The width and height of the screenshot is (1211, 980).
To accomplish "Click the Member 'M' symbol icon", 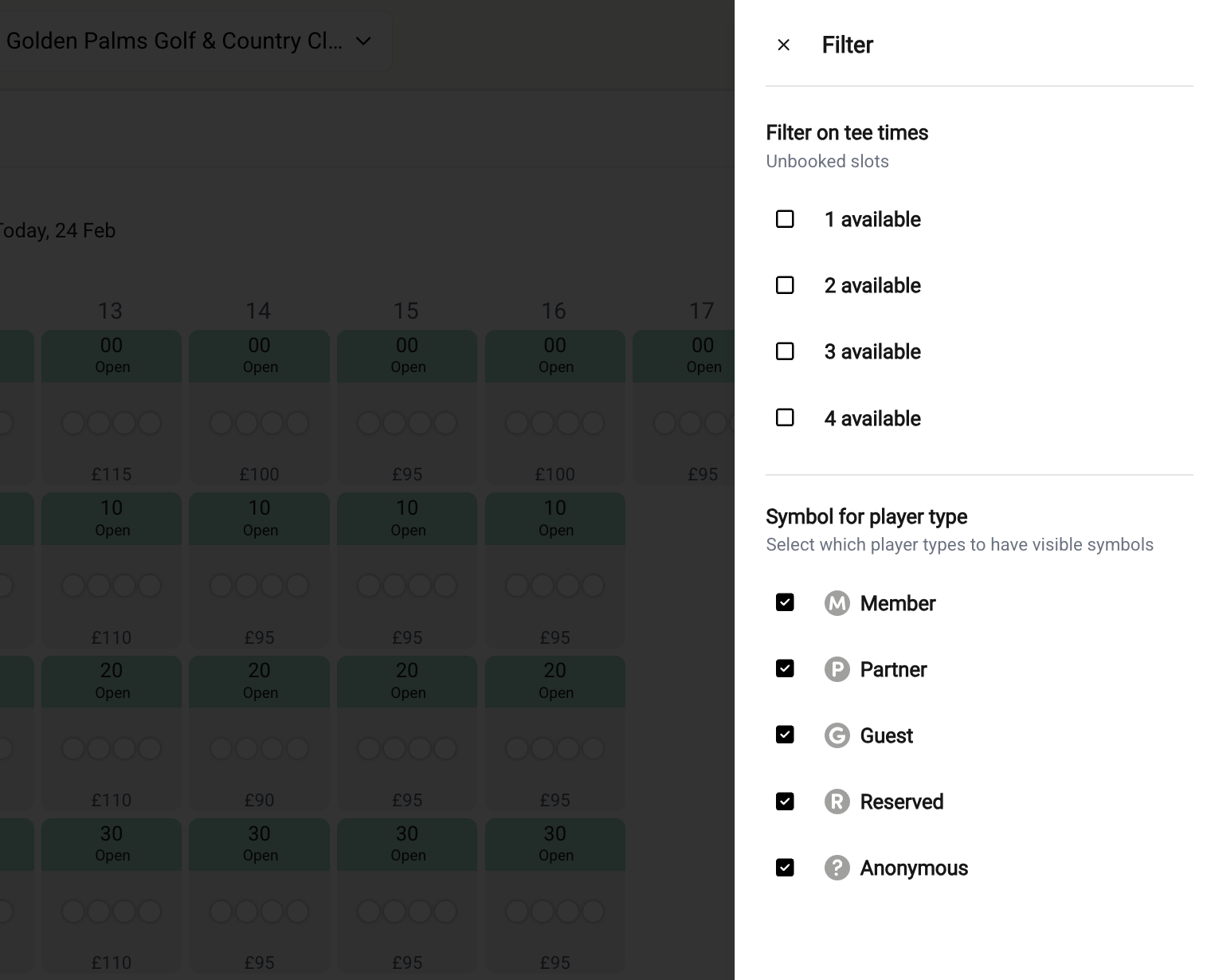I will pos(837,603).
